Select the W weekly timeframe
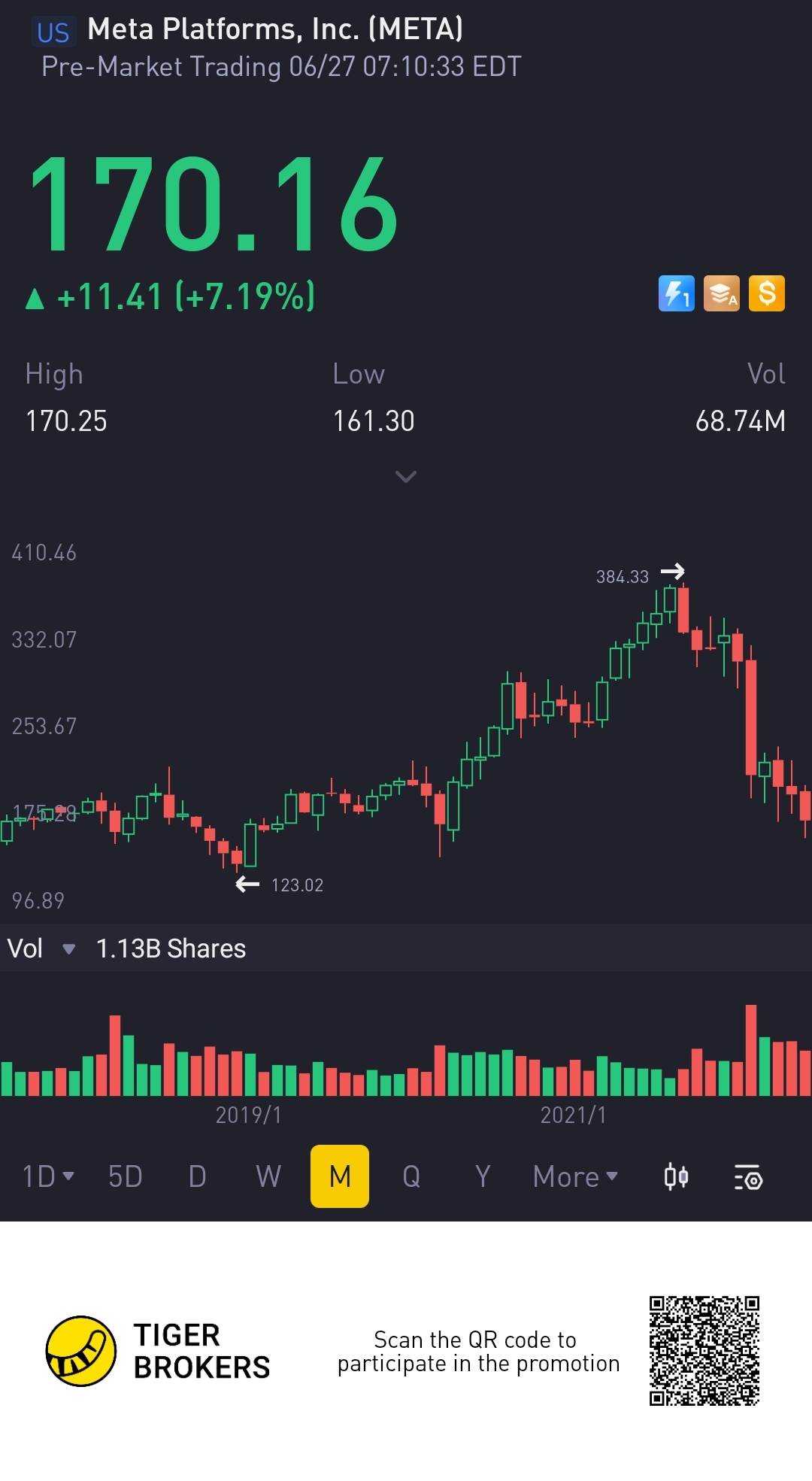 [x=268, y=1176]
